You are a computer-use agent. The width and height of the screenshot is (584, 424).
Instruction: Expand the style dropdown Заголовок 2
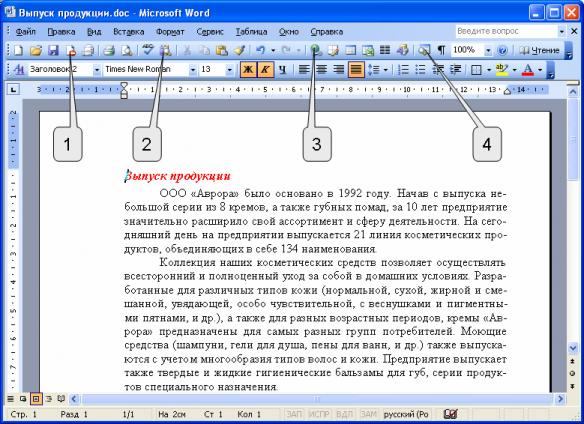click(x=97, y=70)
